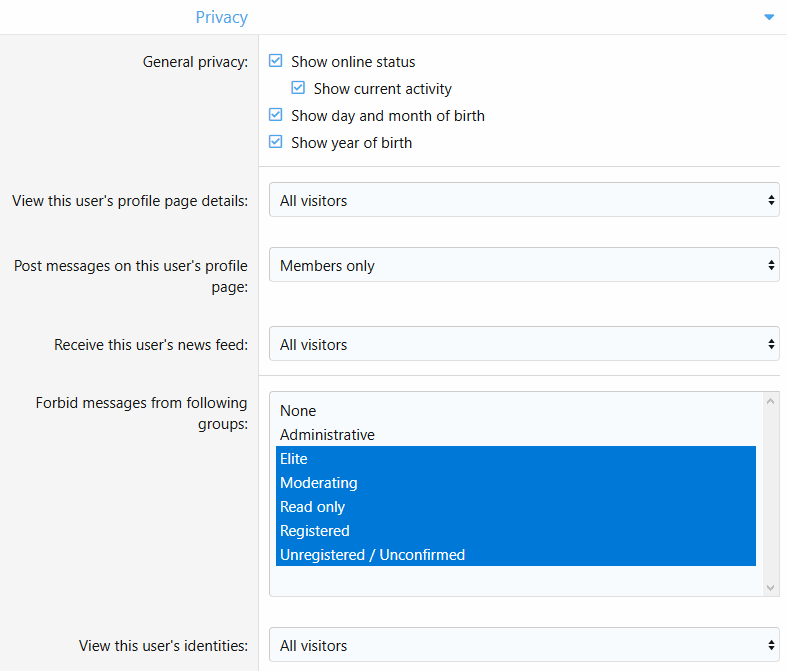
Task: Collapse the Privacy section arrow
Action: pyautogui.click(x=768, y=17)
